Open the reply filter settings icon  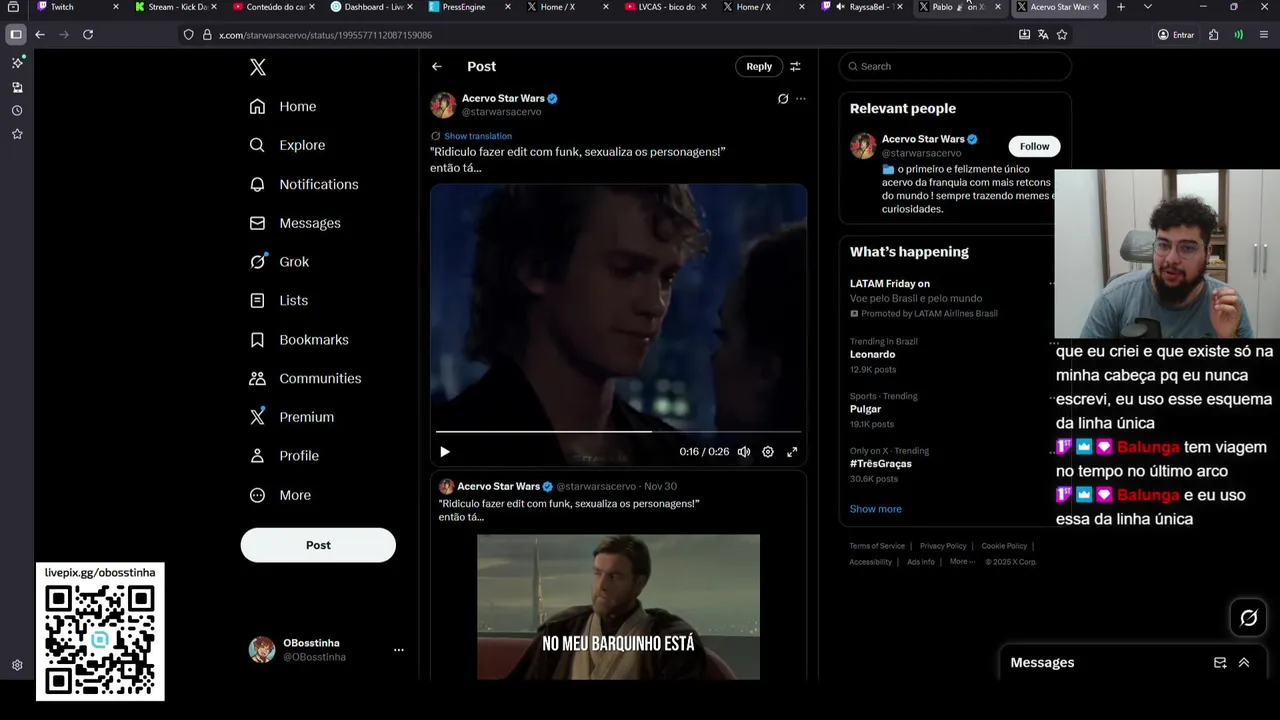coord(795,66)
